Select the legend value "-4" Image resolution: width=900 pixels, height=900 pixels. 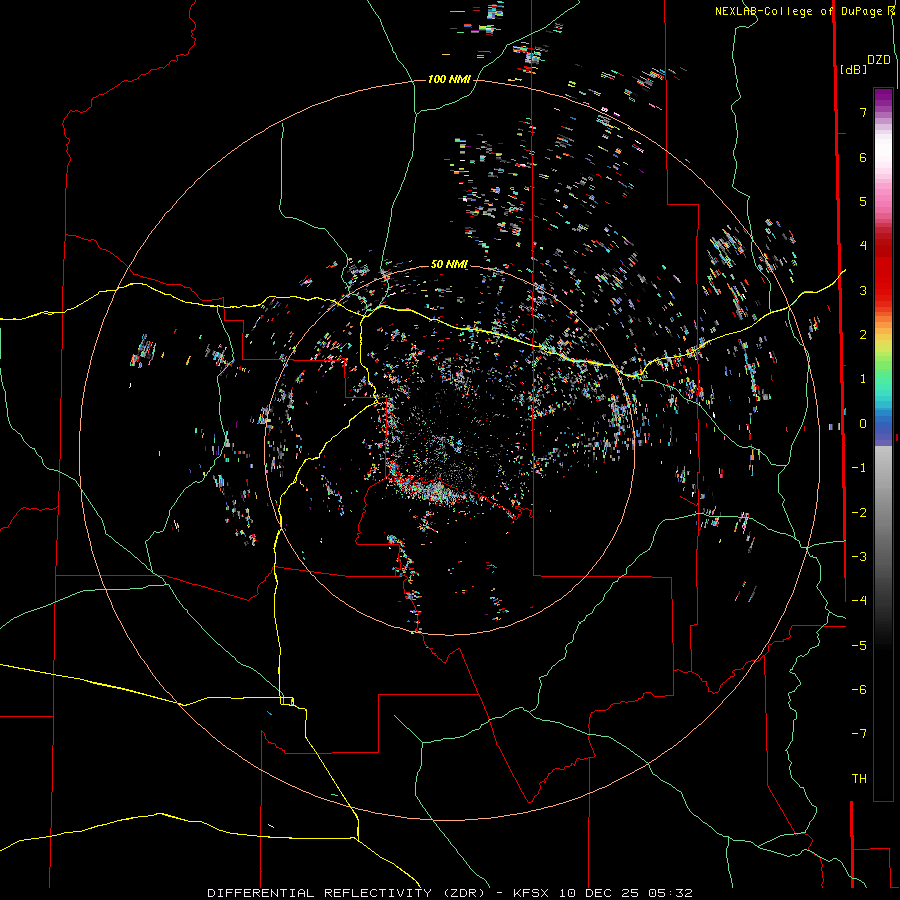(x=859, y=601)
